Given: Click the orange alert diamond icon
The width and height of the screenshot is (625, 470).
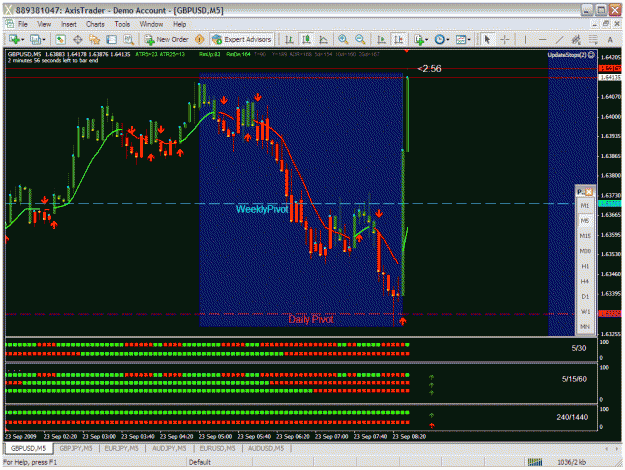Looking at the screenshot, I should point(199,39).
